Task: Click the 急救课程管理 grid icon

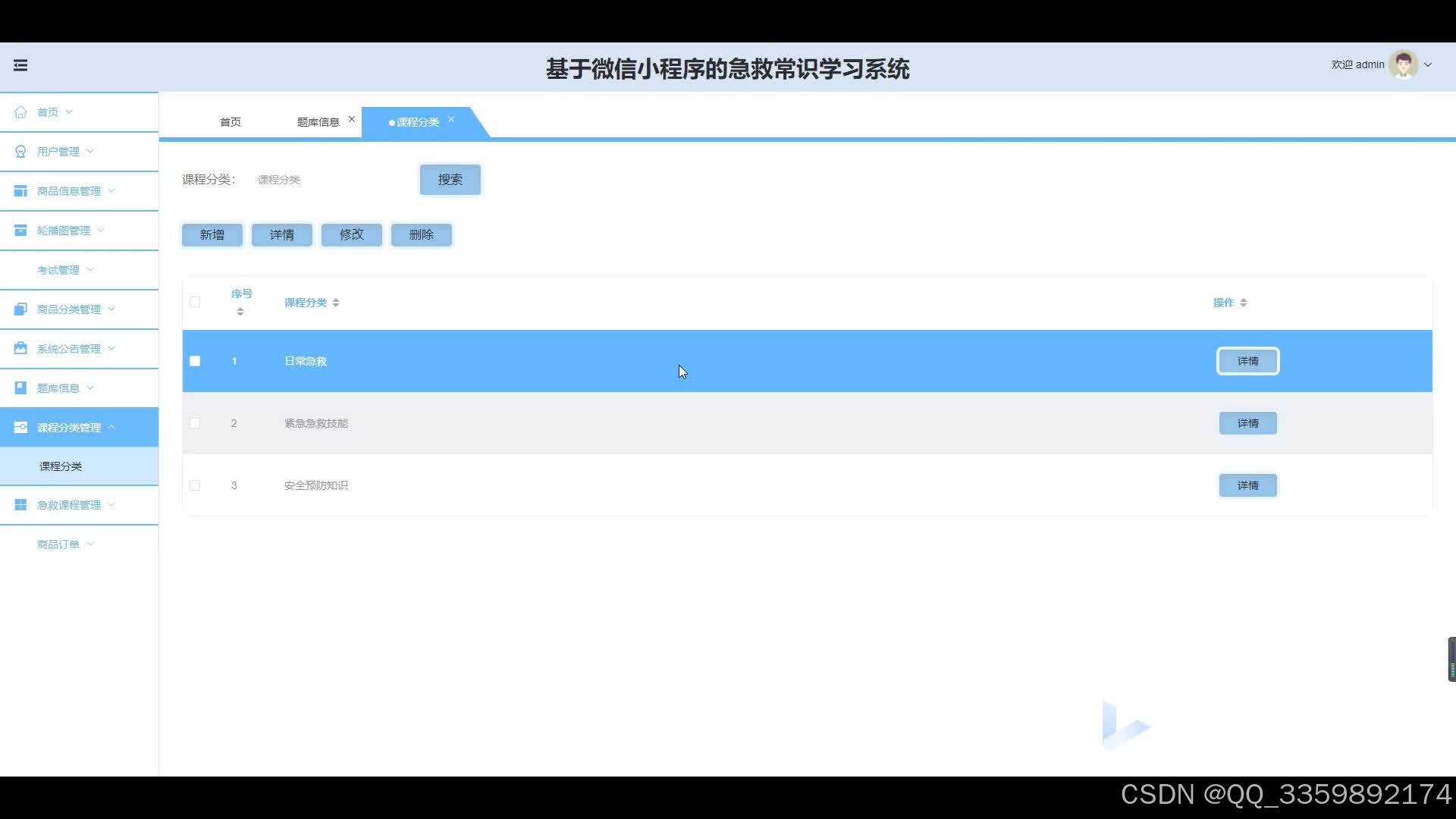Action: [x=20, y=505]
